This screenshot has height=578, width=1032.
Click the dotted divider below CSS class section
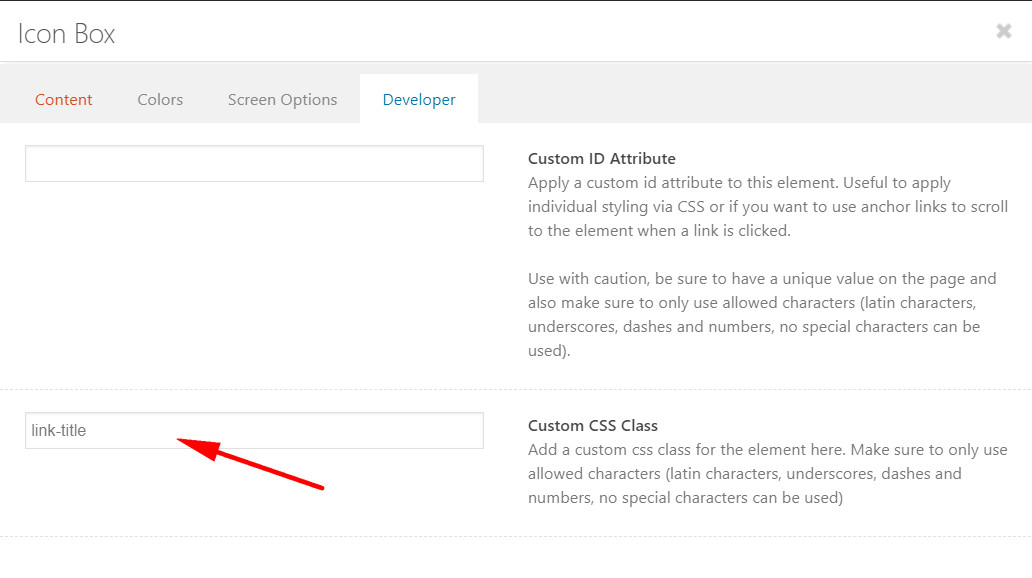coord(516,537)
